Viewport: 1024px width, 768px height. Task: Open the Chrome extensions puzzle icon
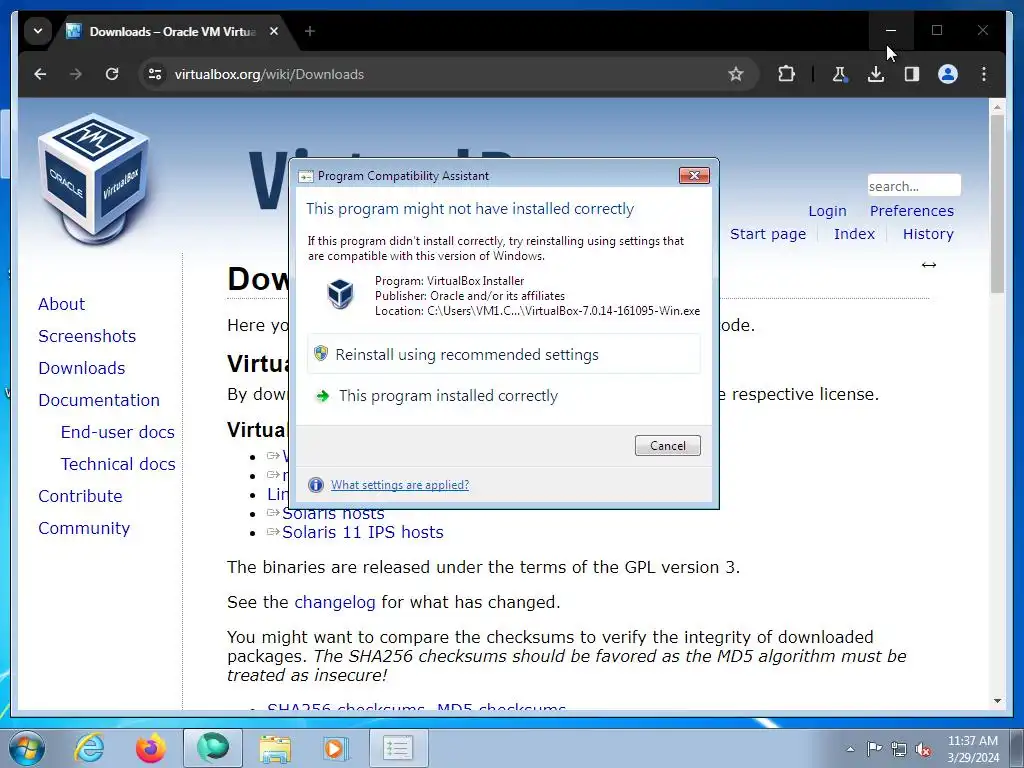[x=786, y=74]
